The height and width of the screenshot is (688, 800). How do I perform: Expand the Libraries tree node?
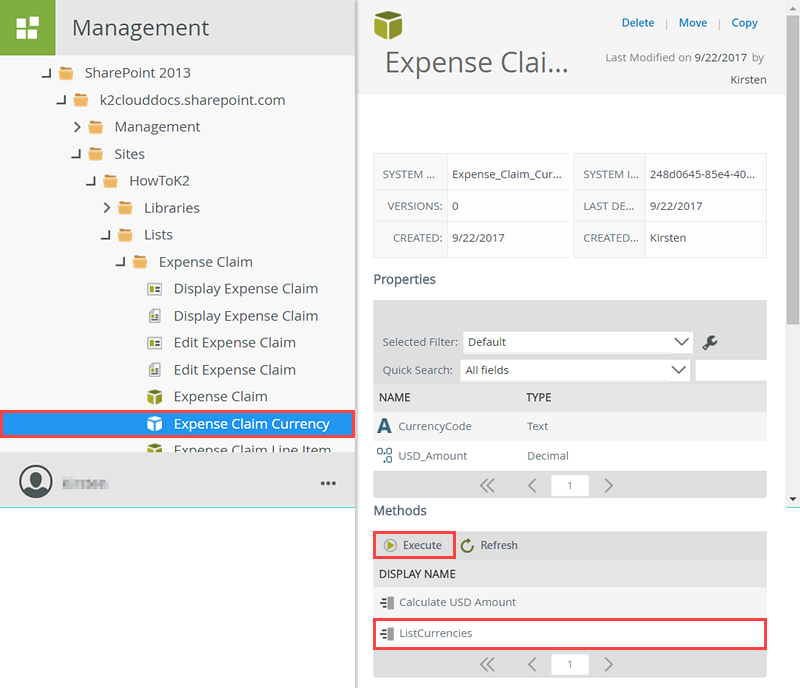click(107, 208)
